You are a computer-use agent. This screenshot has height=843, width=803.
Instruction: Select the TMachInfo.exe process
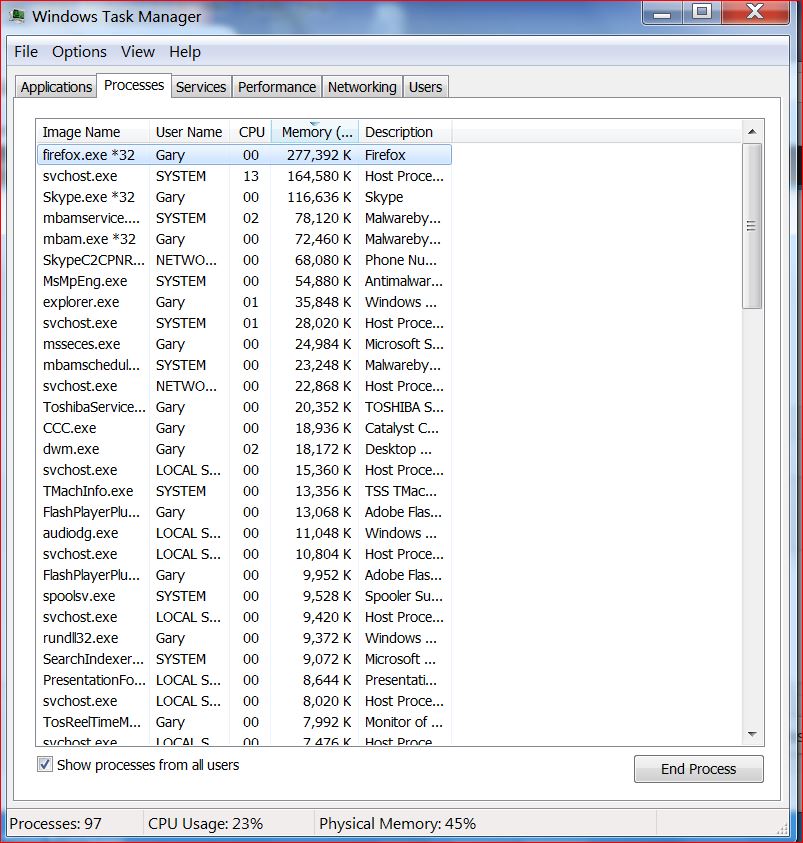click(244, 491)
